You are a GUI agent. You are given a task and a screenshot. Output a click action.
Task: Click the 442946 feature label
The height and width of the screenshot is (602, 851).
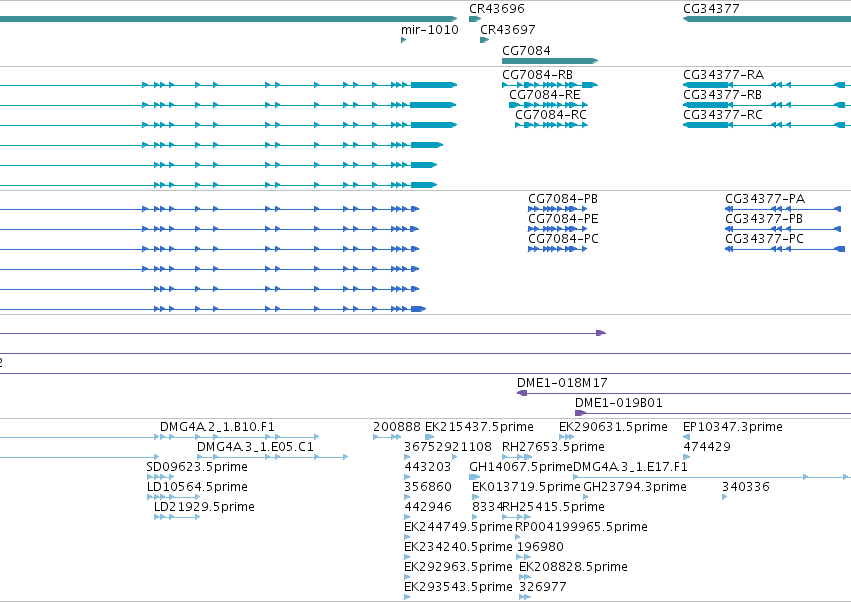[x=428, y=508]
